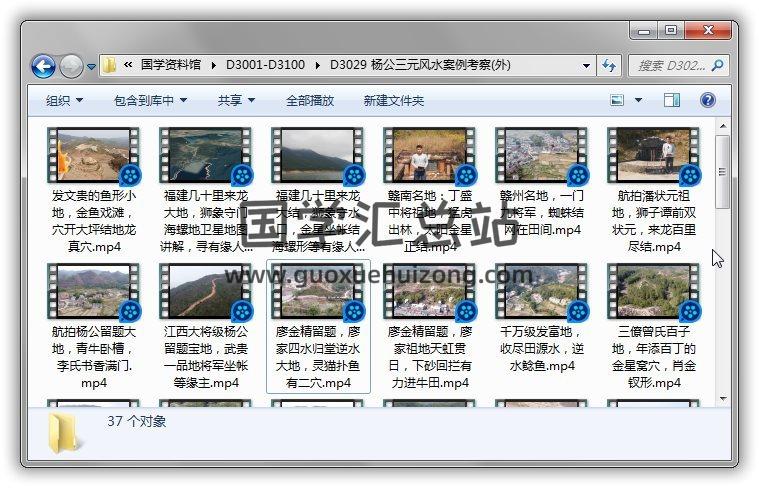Screen dimensions: 759x488
Task: Click the Forward navigation arrow button
Action: click(x=71, y=66)
